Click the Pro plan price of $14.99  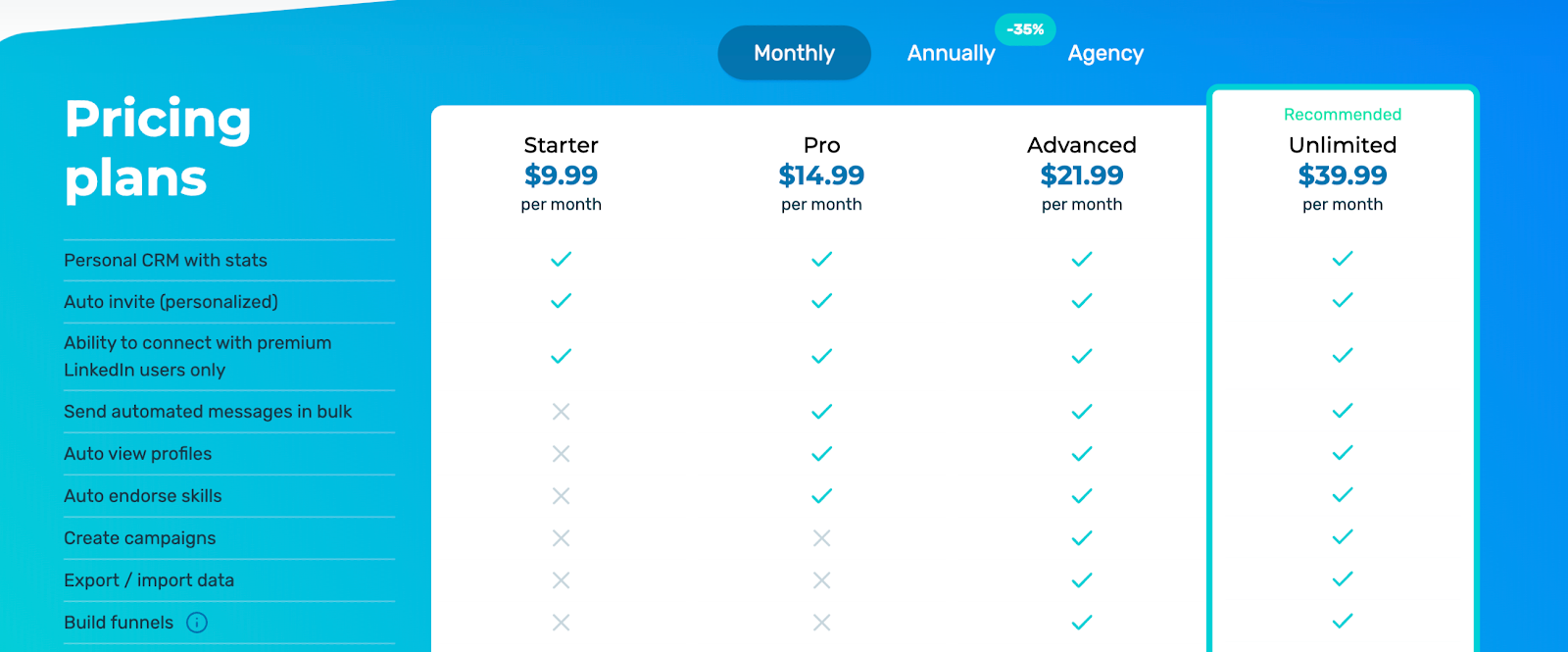[821, 176]
